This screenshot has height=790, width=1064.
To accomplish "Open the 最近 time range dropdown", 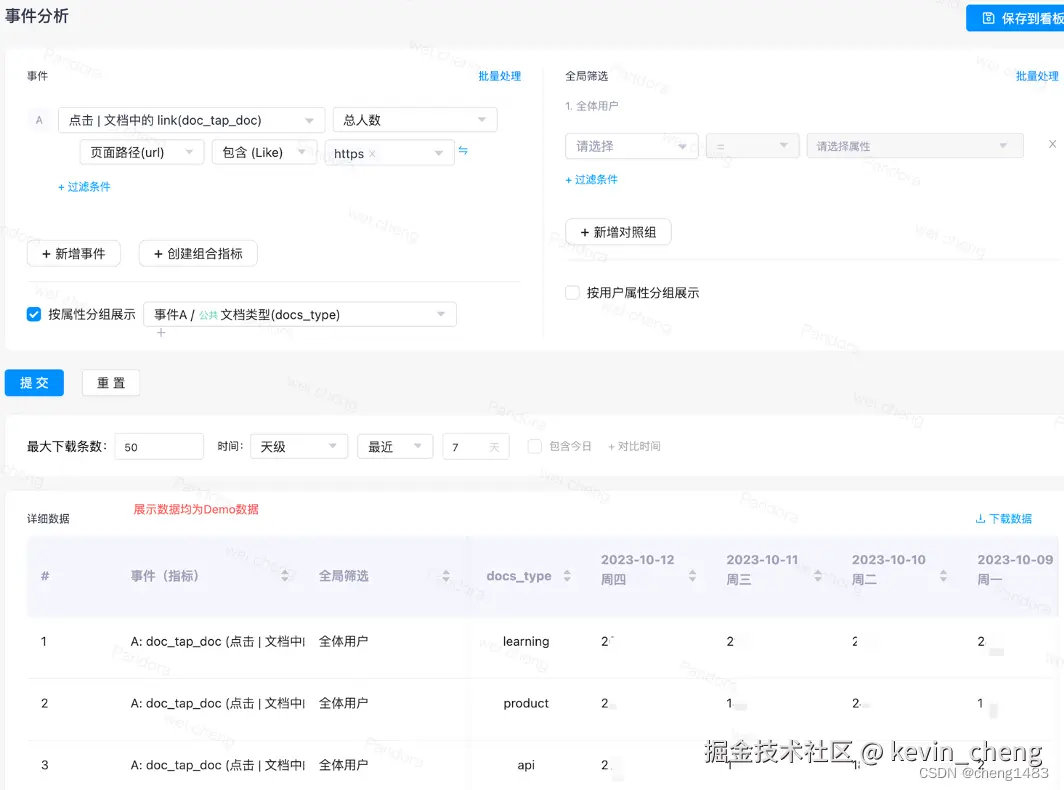I will coord(395,447).
